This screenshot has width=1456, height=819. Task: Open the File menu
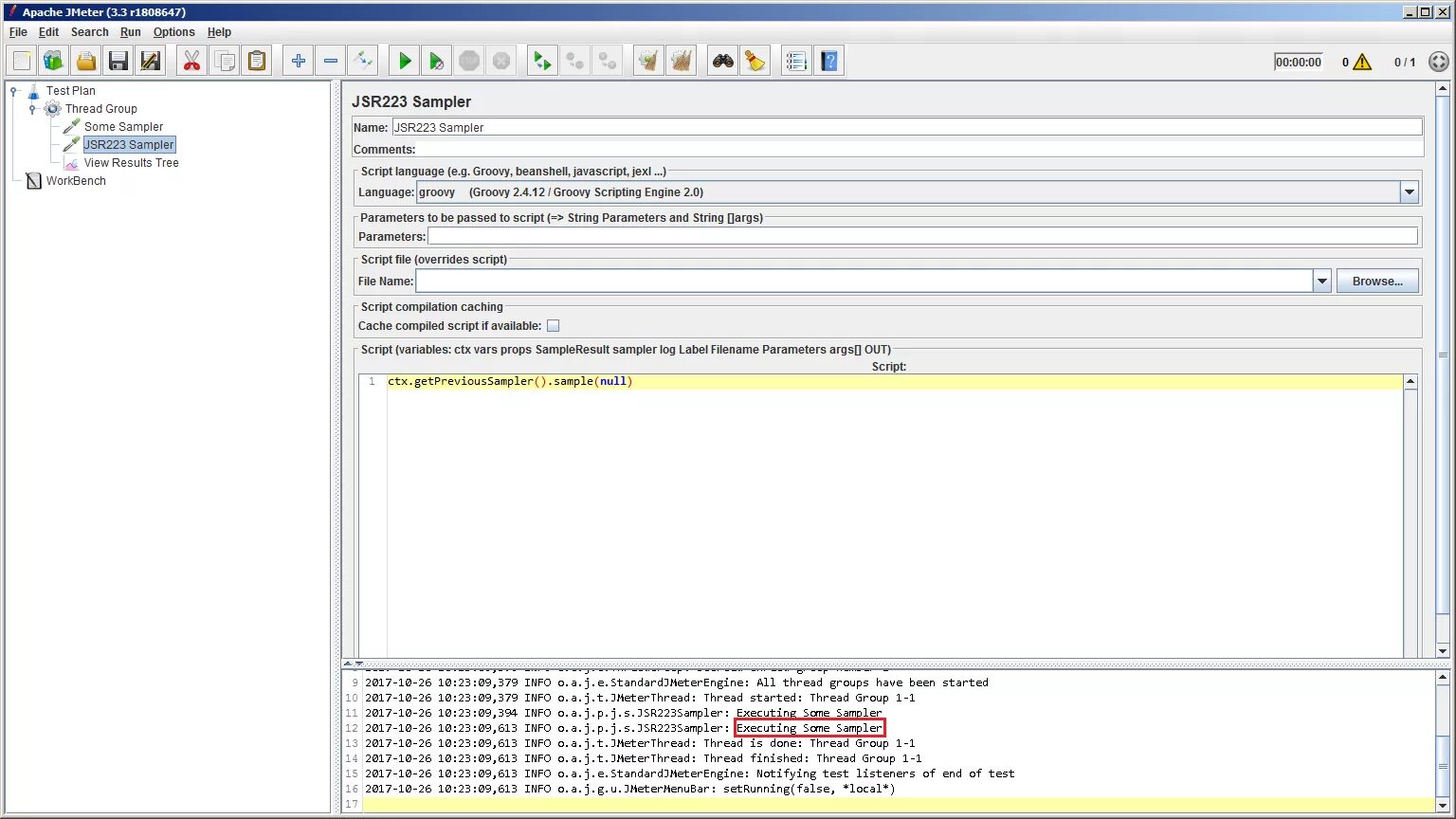click(x=18, y=32)
